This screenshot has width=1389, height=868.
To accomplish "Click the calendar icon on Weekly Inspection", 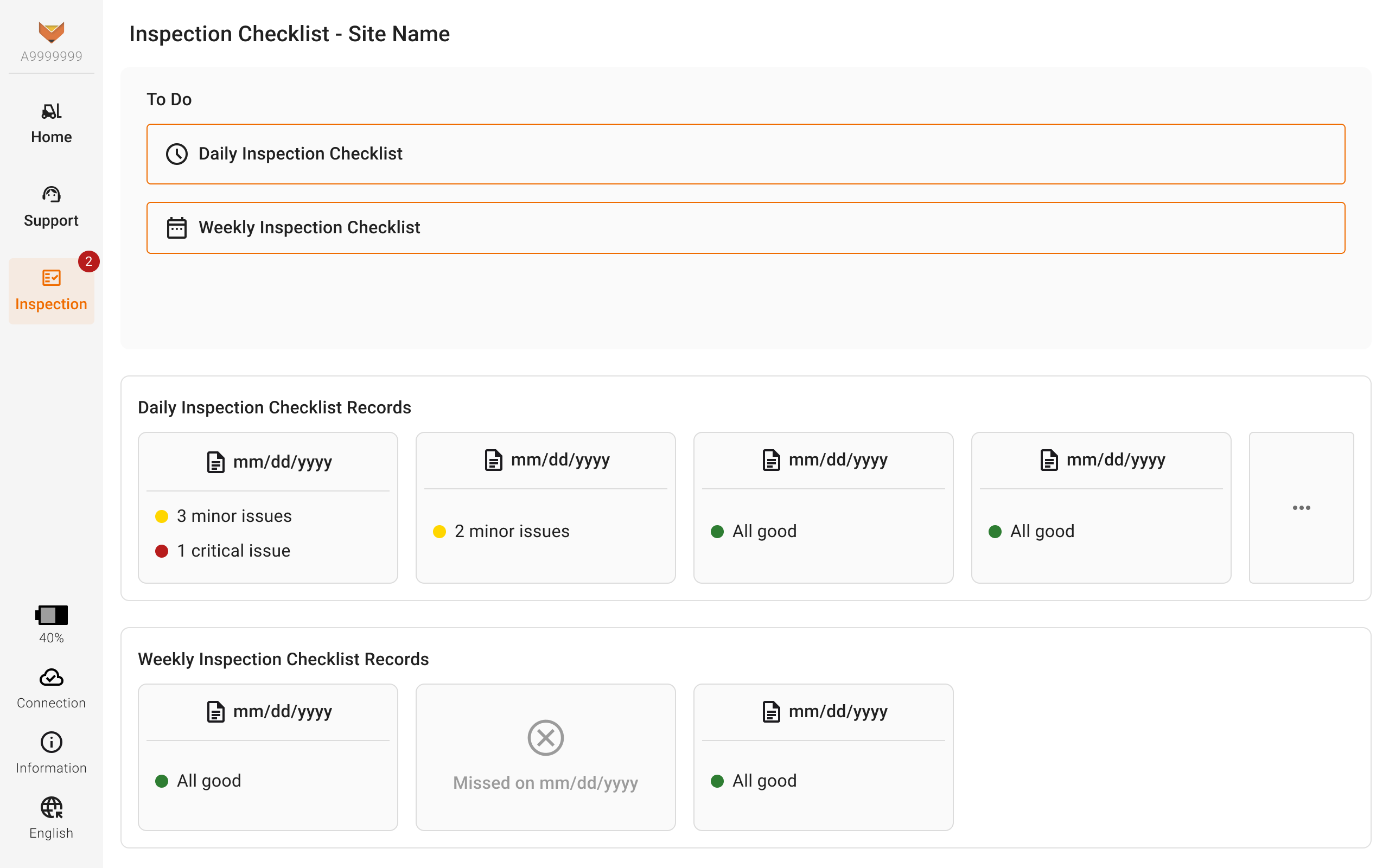I will pyautogui.click(x=177, y=228).
